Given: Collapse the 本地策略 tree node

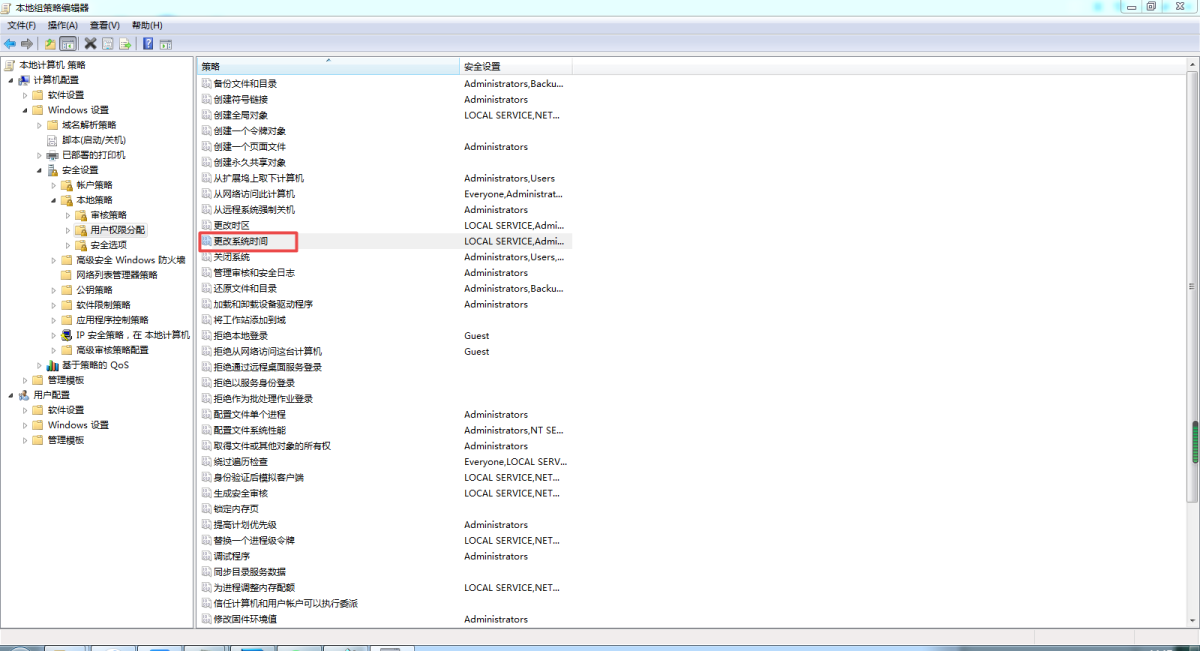Looking at the screenshot, I should pos(54,200).
